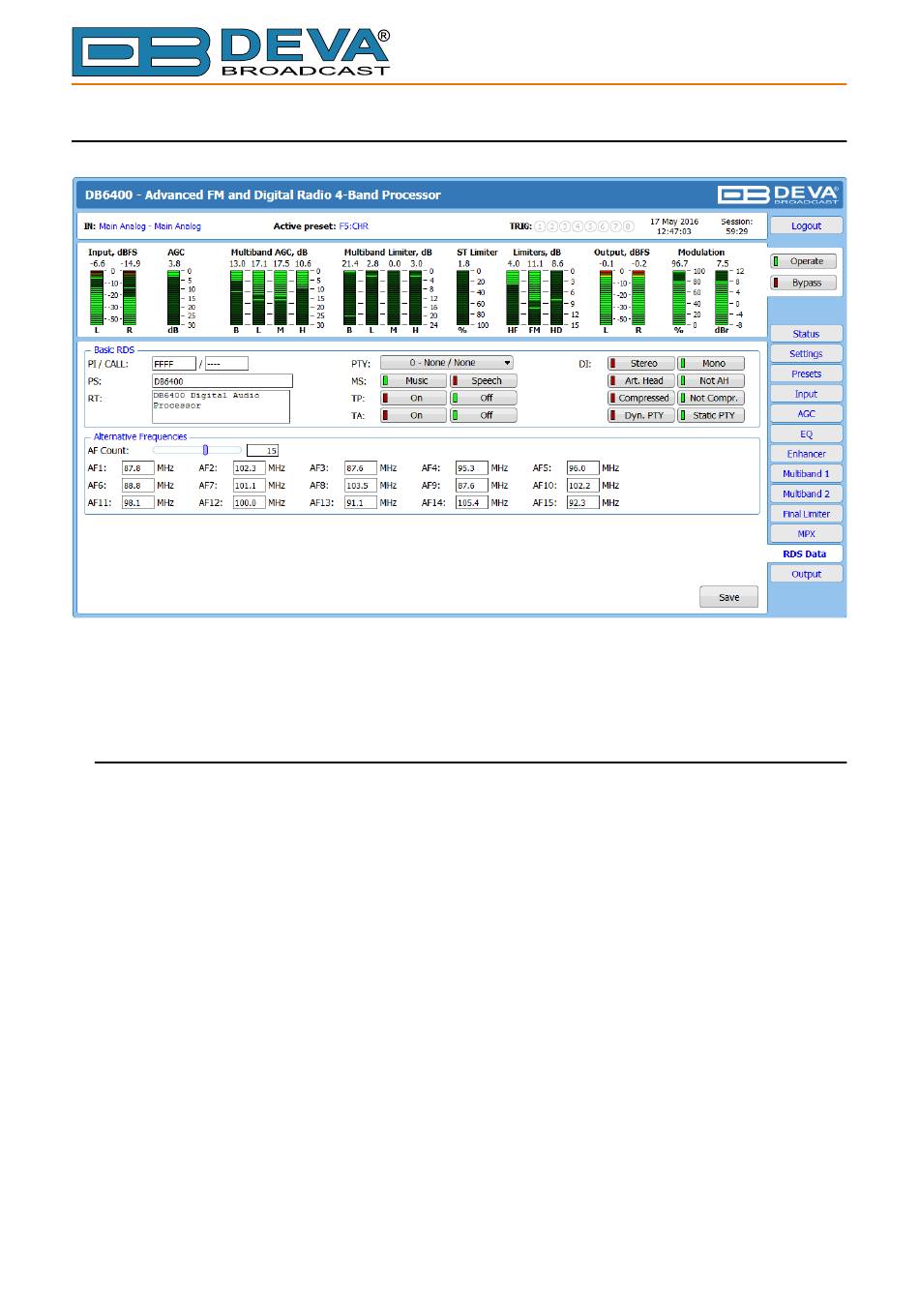Click TRIG indicator number 8

628,226
